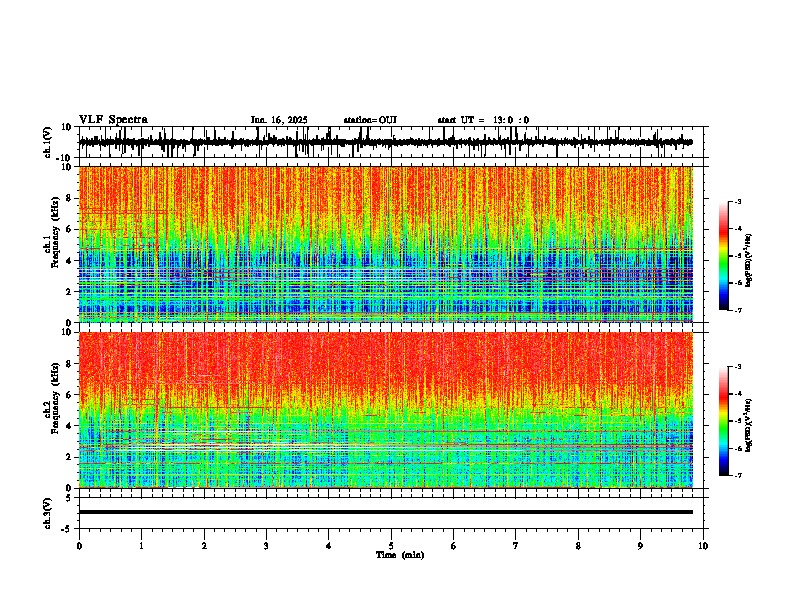Click the ch.1(V) waveform axis label
Image resolution: width=792 pixels, height=612 pixels.
pyautogui.click(x=47, y=142)
